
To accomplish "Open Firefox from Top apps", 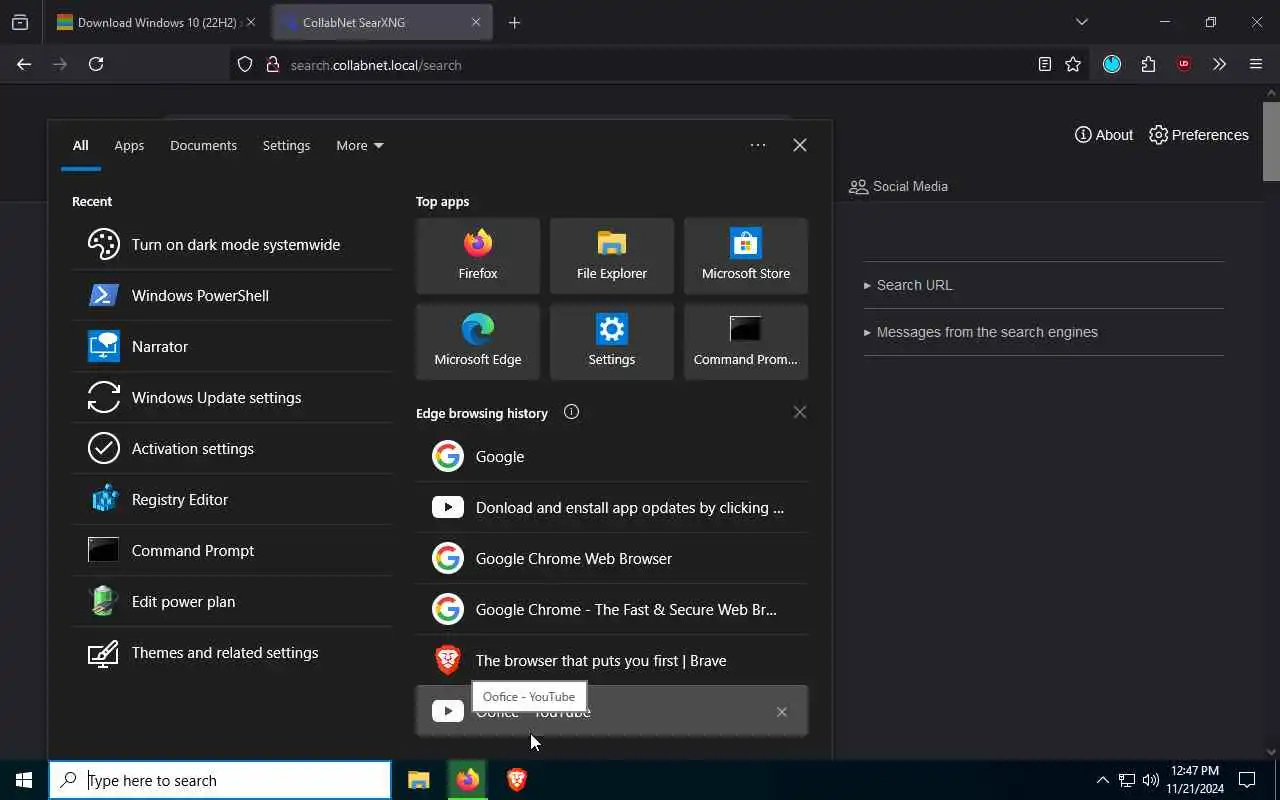I will pyautogui.click(x=478, y=256).
